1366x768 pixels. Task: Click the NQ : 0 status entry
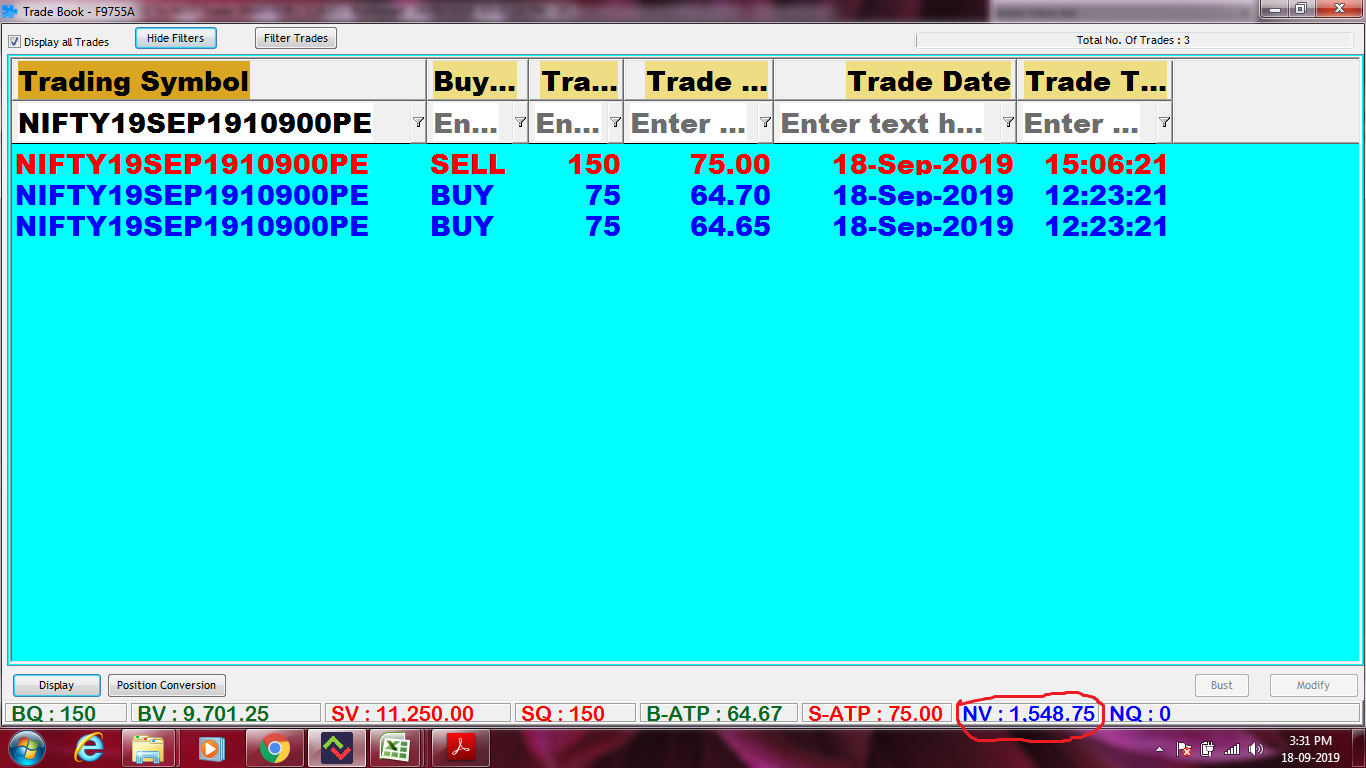(1140, 714)
